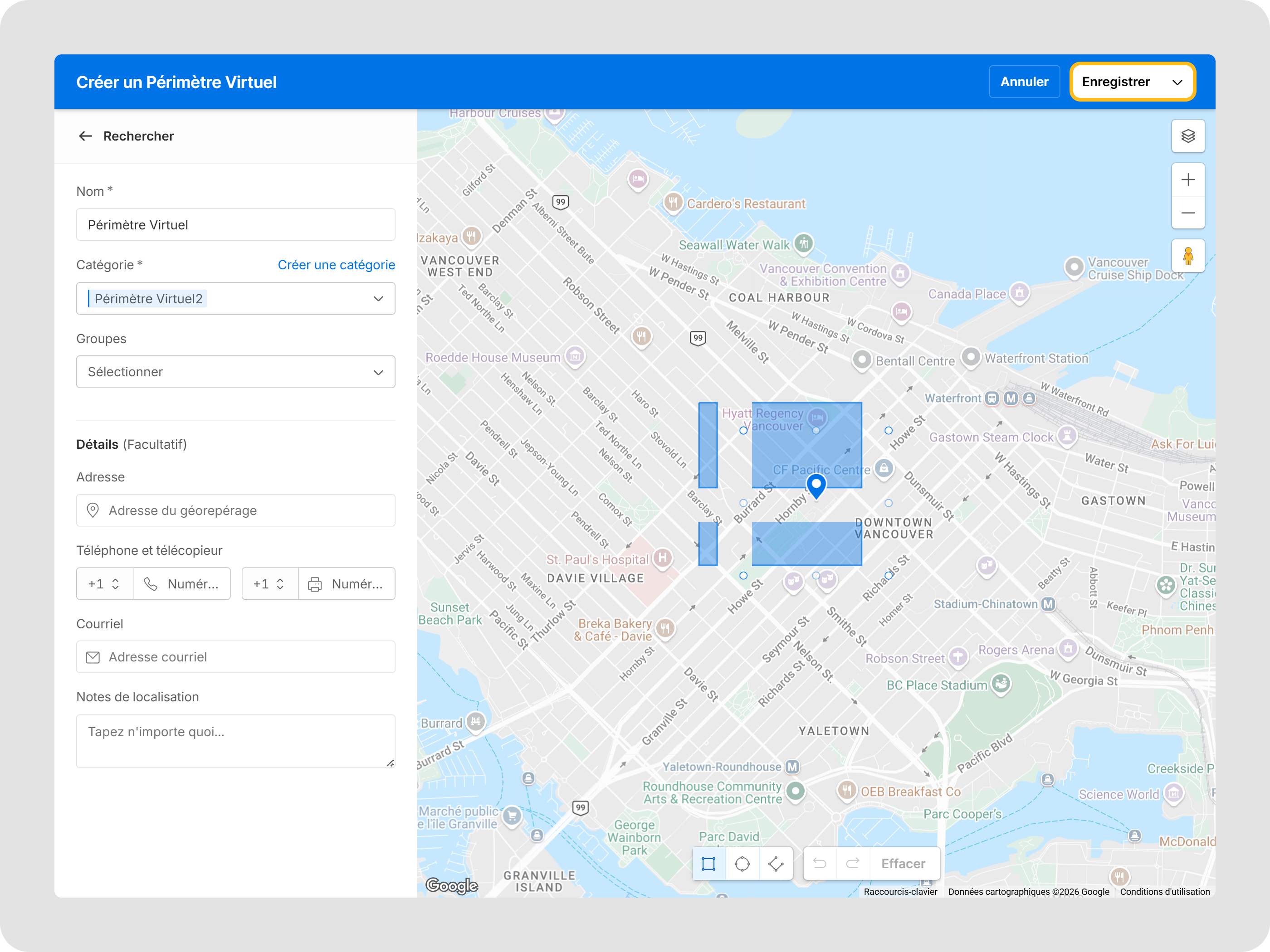The width and height of the screenshot is (1270, 952).
Task: Expand the Groupes Sélectionner dropdown
Action: coord(378,372)
